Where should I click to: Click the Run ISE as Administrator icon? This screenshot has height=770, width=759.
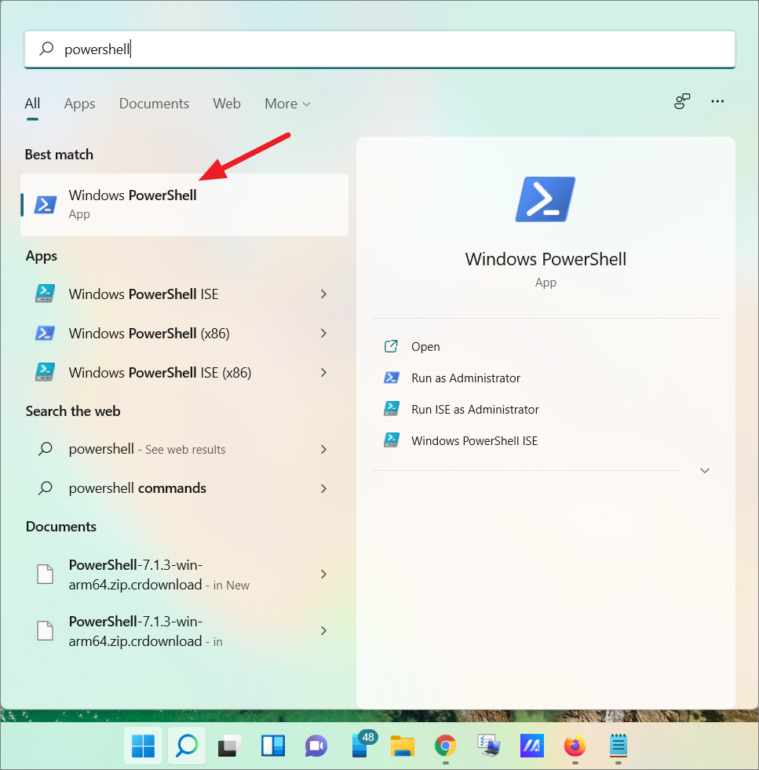tap(391, 409)
